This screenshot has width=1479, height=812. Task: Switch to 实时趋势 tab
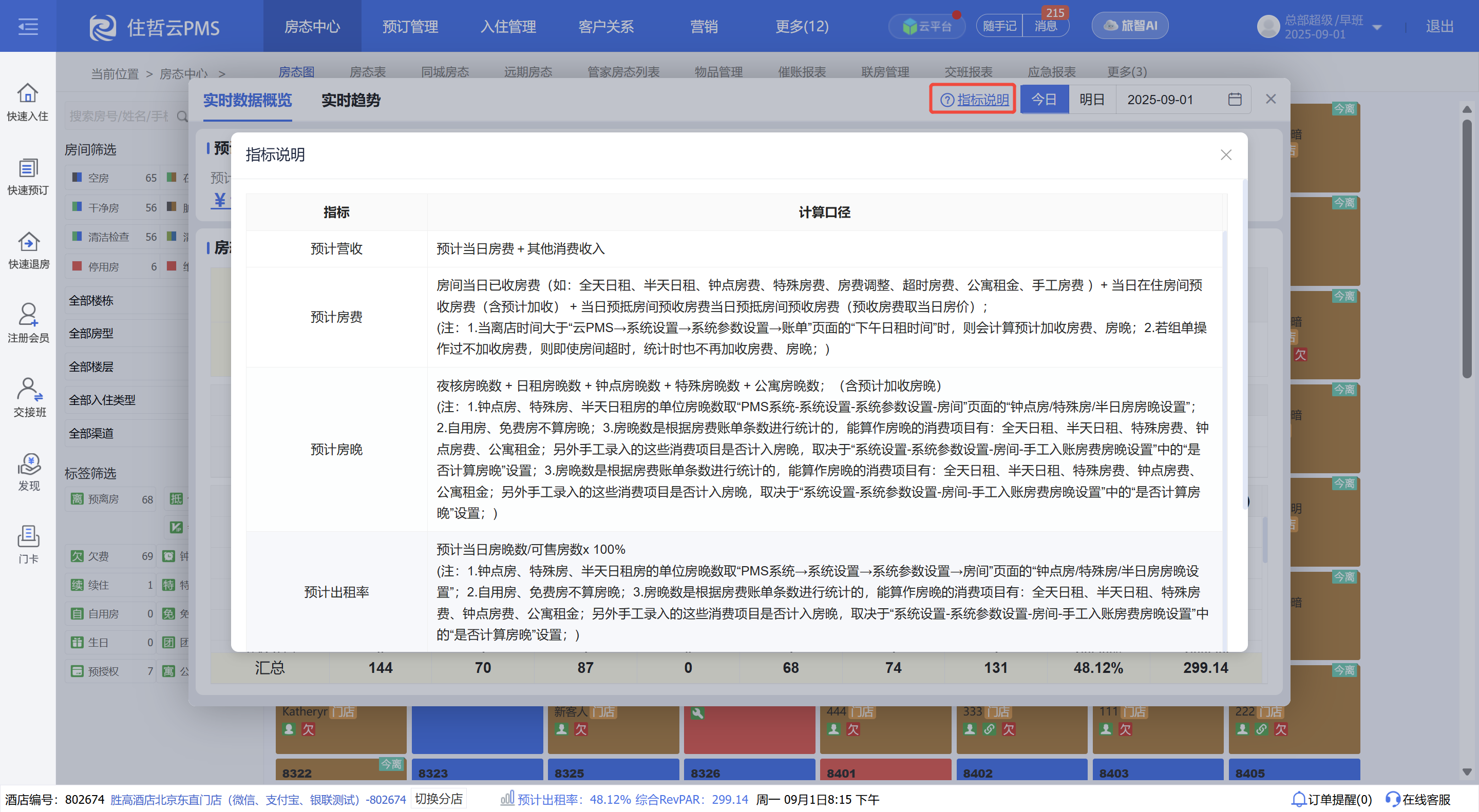point(351,101)
